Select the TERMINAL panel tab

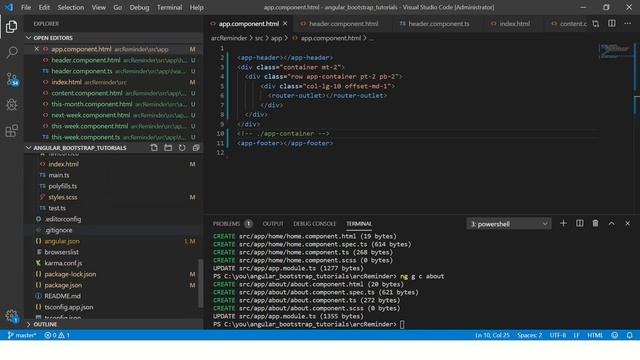[359, 224]
